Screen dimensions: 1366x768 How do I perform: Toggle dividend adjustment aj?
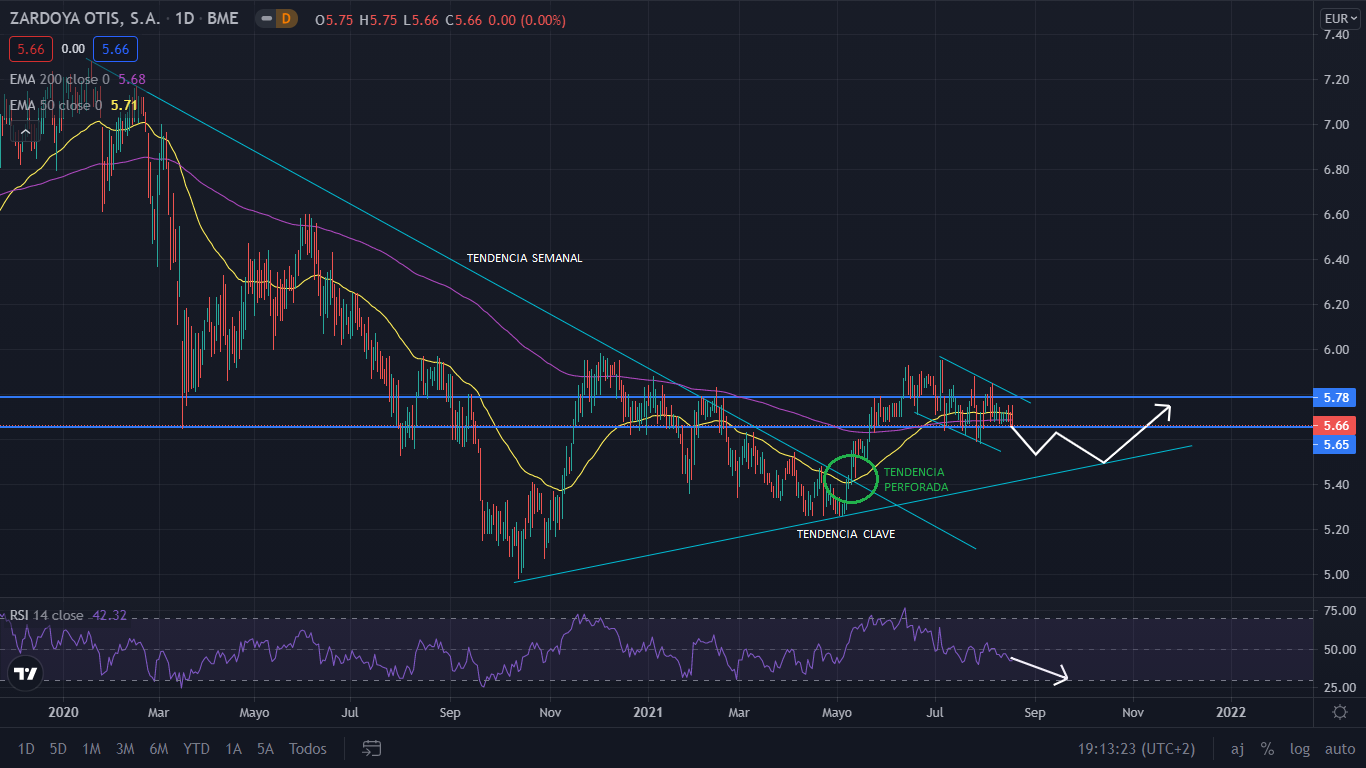pyautogui.click(x=1237, y=748)
